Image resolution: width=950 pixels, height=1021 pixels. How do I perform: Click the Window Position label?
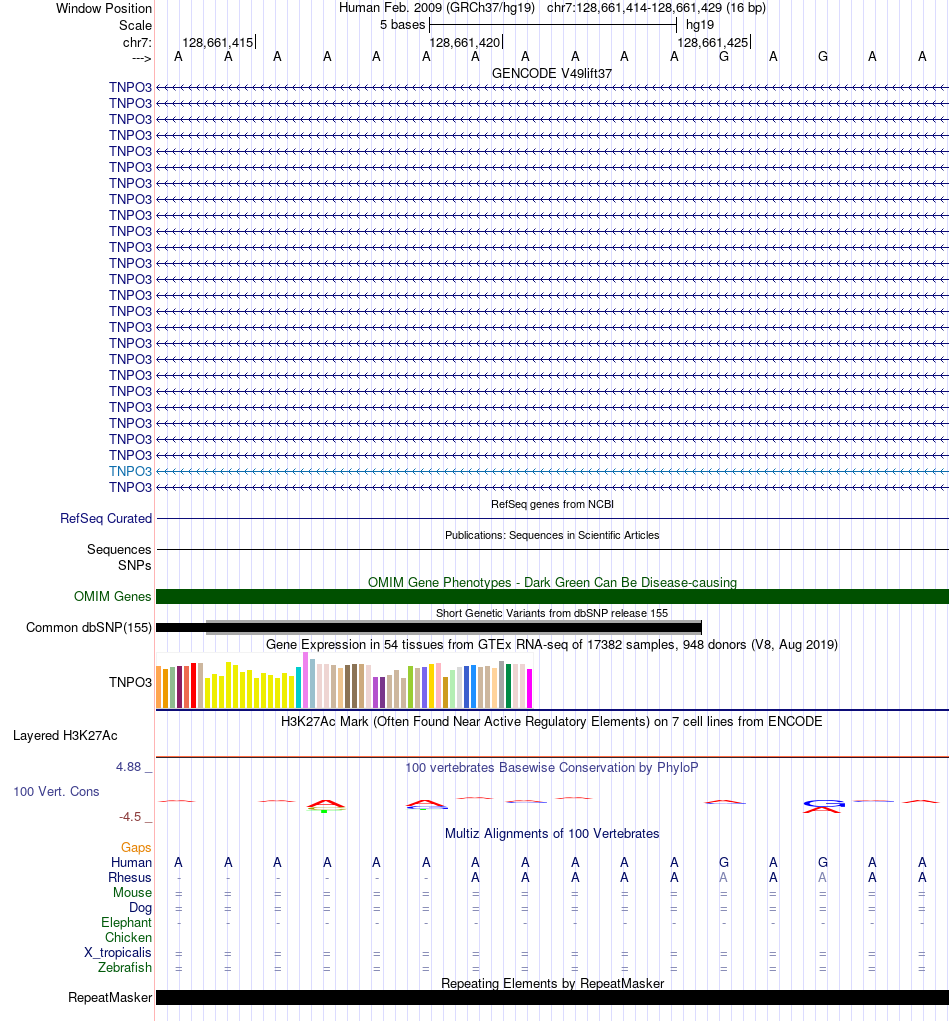[x=104, y=8]
